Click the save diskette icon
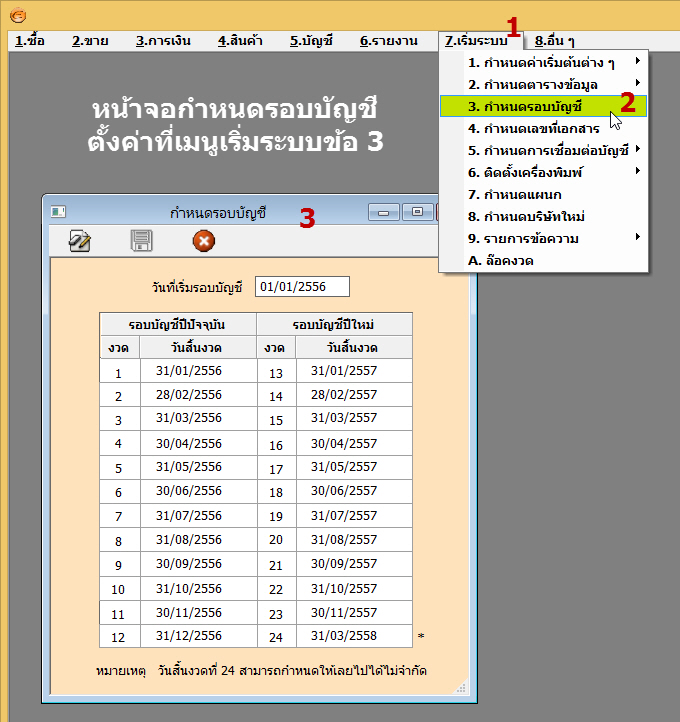The image size is (680, 722). point(141,240)
